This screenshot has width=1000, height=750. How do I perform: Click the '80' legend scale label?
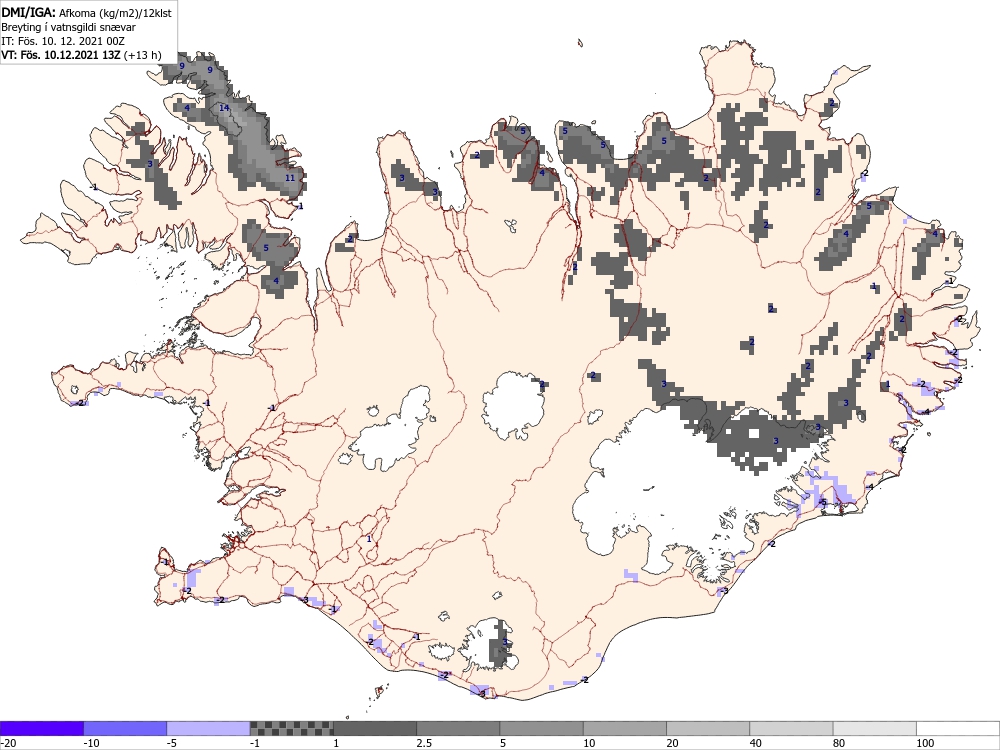click(x=839, y=743)
